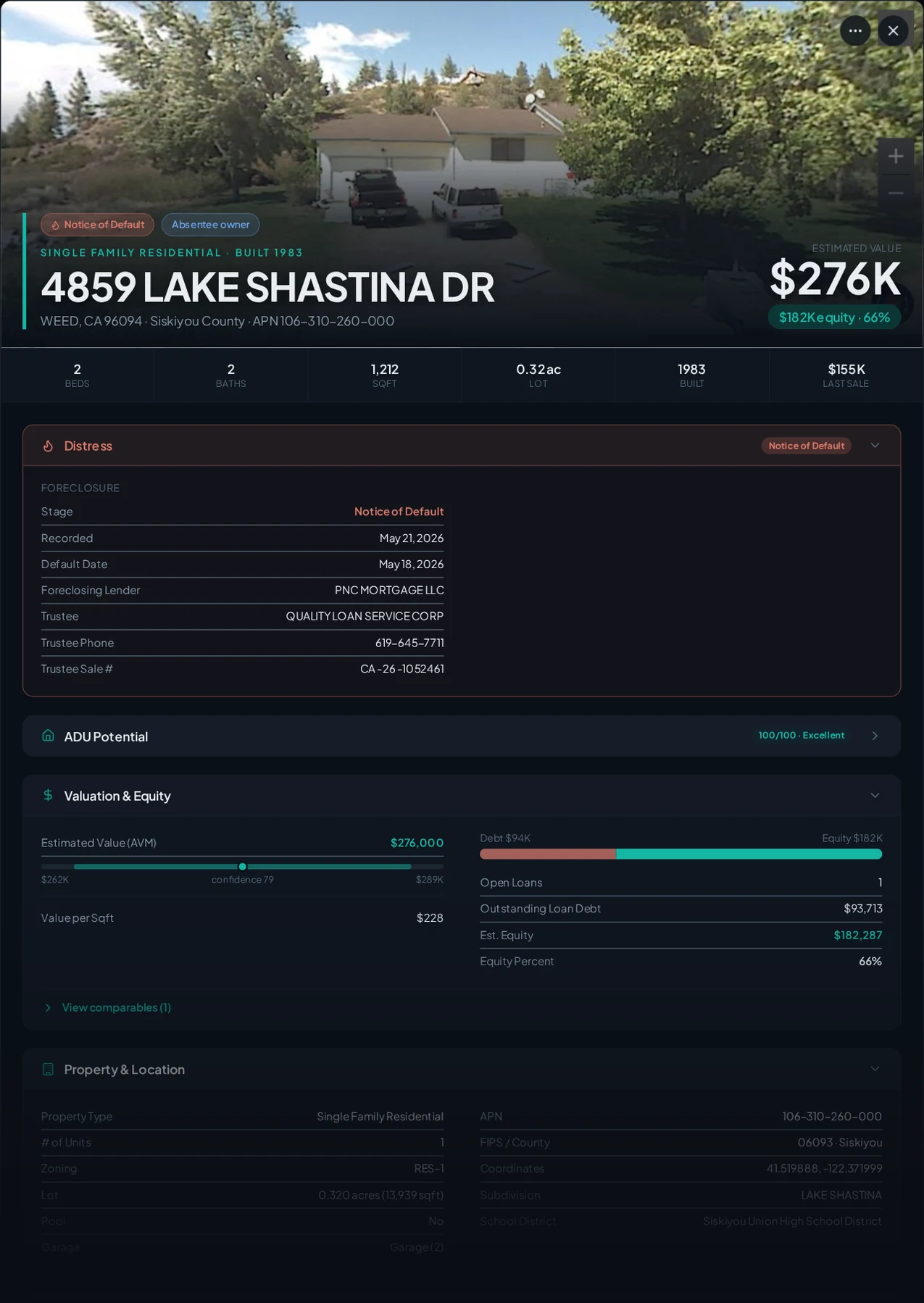Click Subdivision value LAKE SHASTINA
This screenshot has width=924, height=1303.
[x=841, y=1195]
